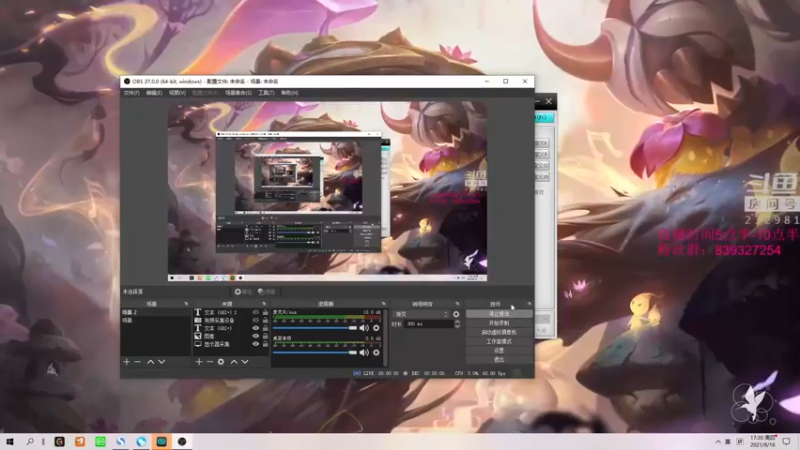Increase the transition duration with the up stepper

pos(457,322)
